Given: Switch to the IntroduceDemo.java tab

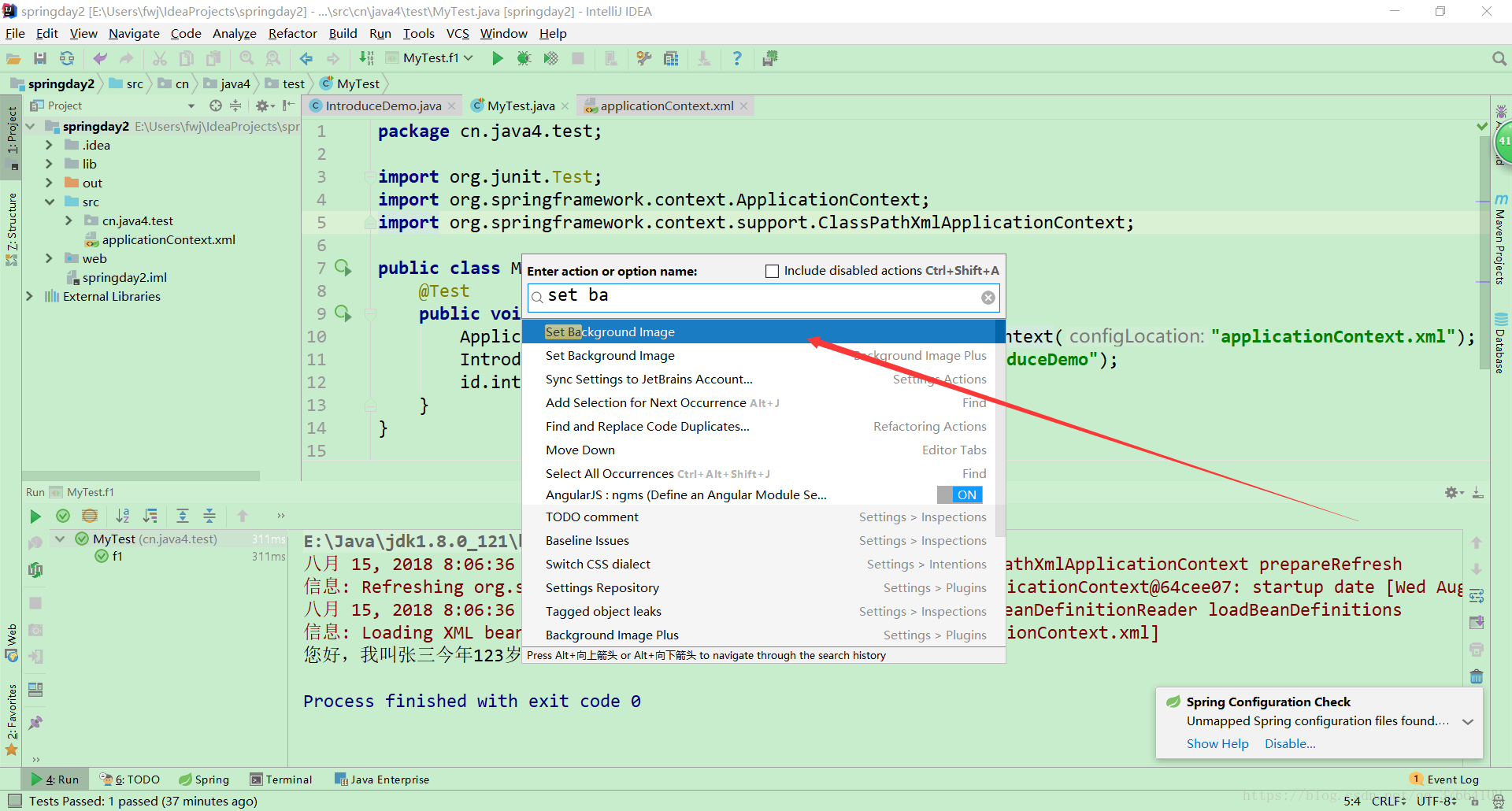Looking at the screenshot, I should [x=383, y=106].
